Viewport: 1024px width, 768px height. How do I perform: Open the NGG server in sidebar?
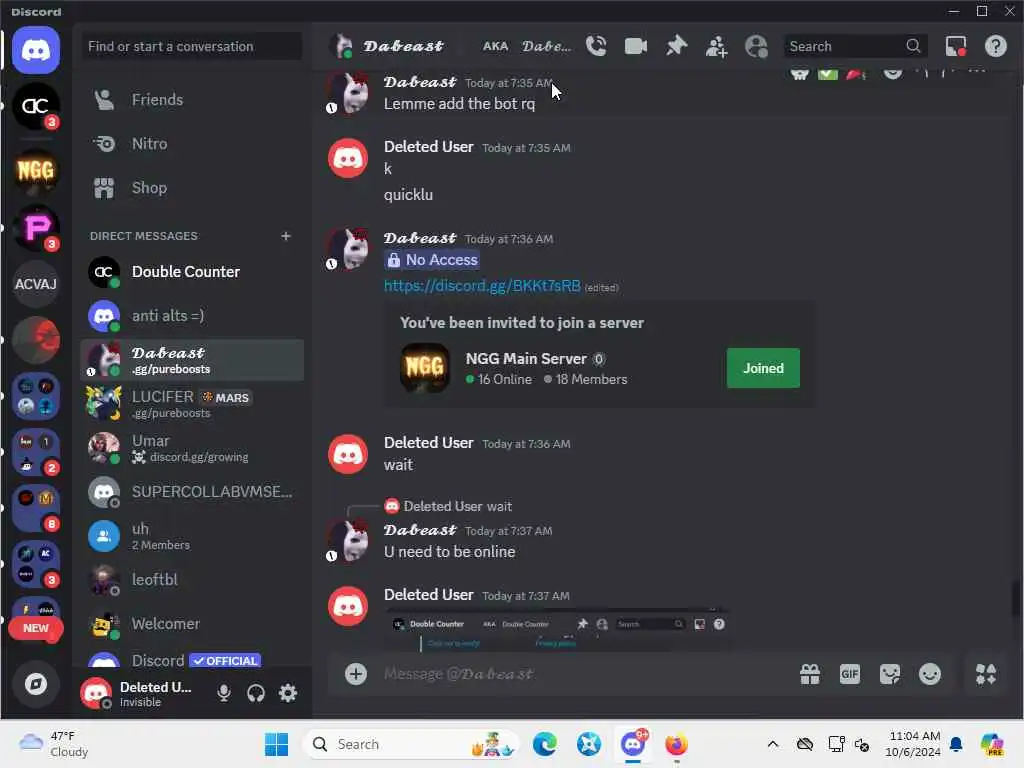pos(36,171)
